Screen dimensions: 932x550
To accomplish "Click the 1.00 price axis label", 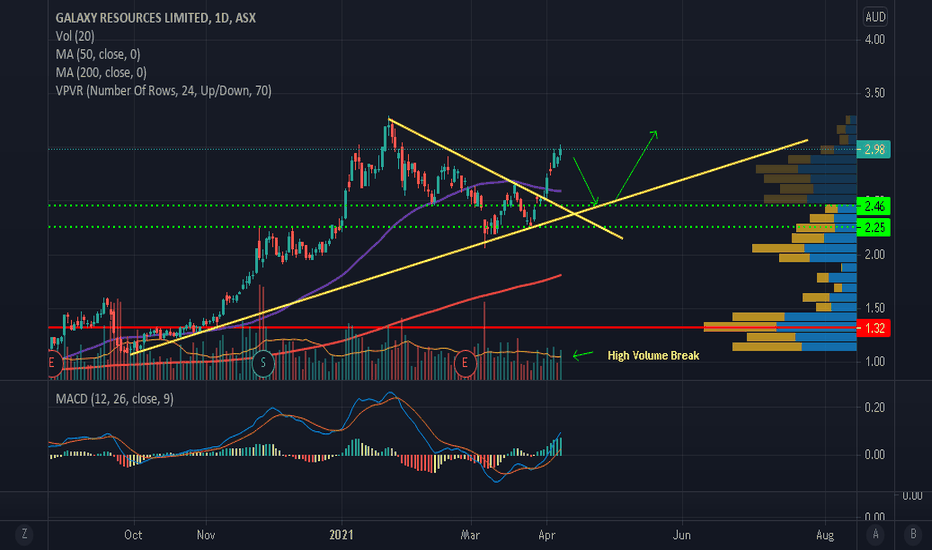I will click(875, 362).
